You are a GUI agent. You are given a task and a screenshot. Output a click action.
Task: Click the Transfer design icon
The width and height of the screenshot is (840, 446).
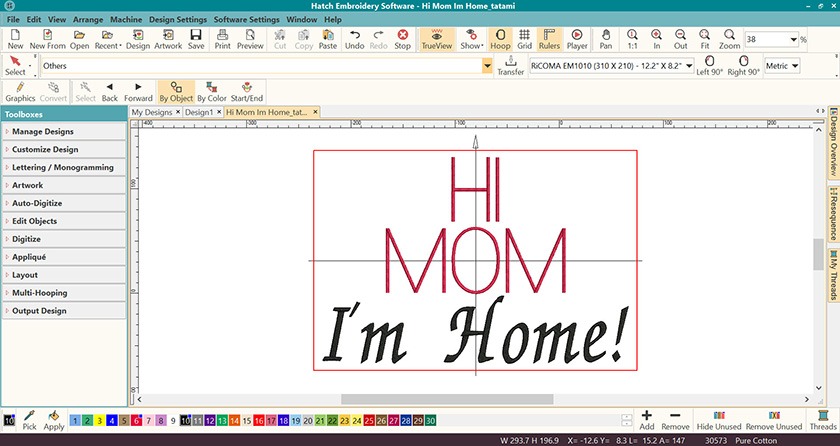click(510, 66)
